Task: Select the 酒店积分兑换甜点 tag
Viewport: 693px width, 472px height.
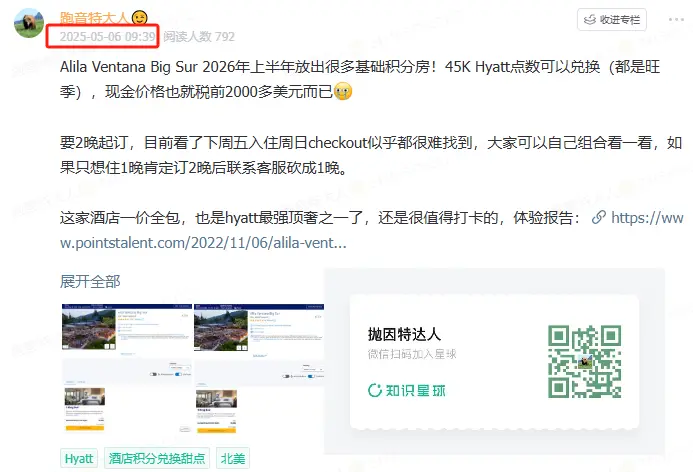Action: point(157,458)
